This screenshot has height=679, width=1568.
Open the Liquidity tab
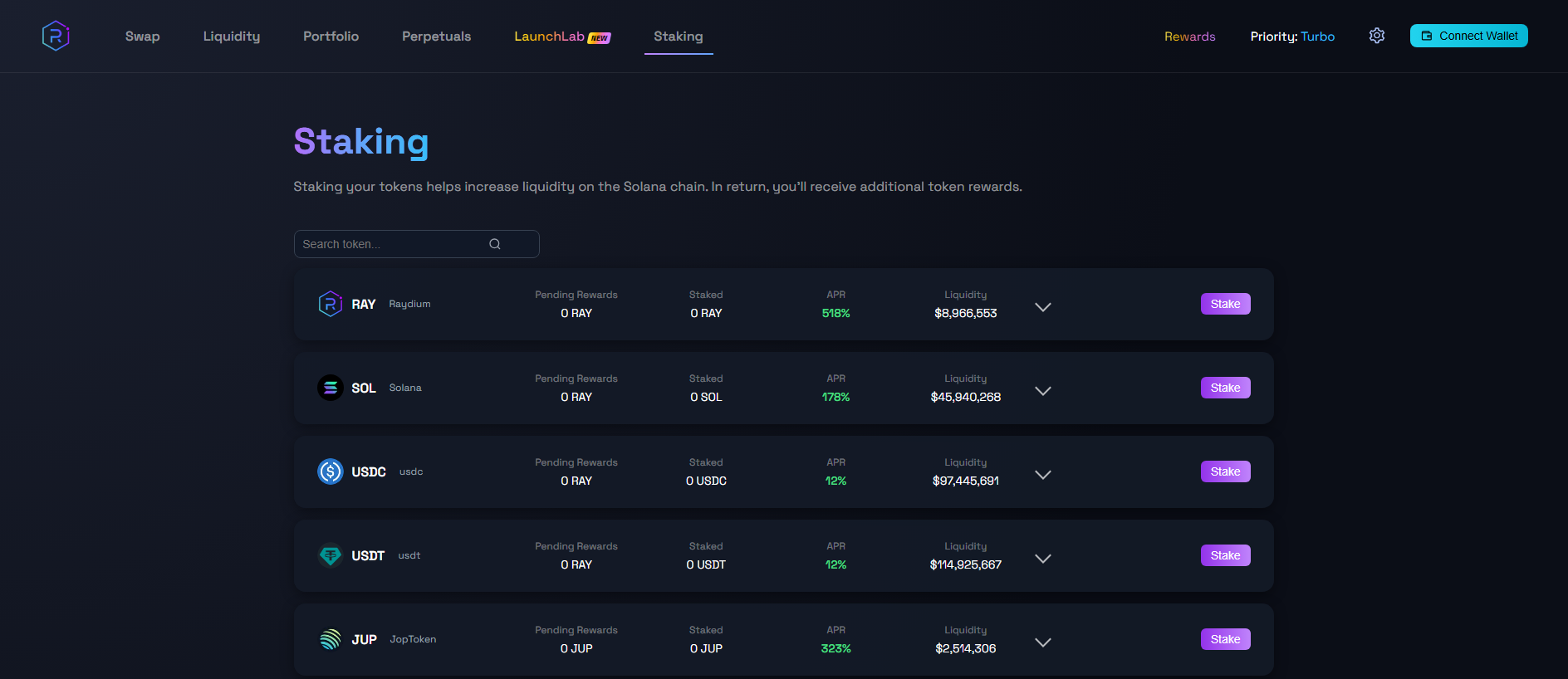click(232, 37)
